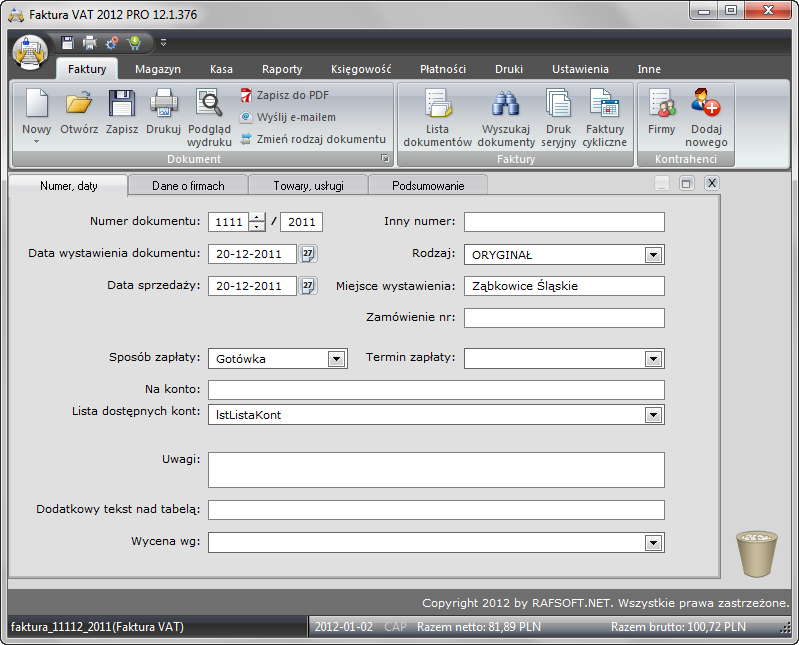This screenshot has width=799, height=645.
Task: Open a document with Otwórz
Action: 79,112
